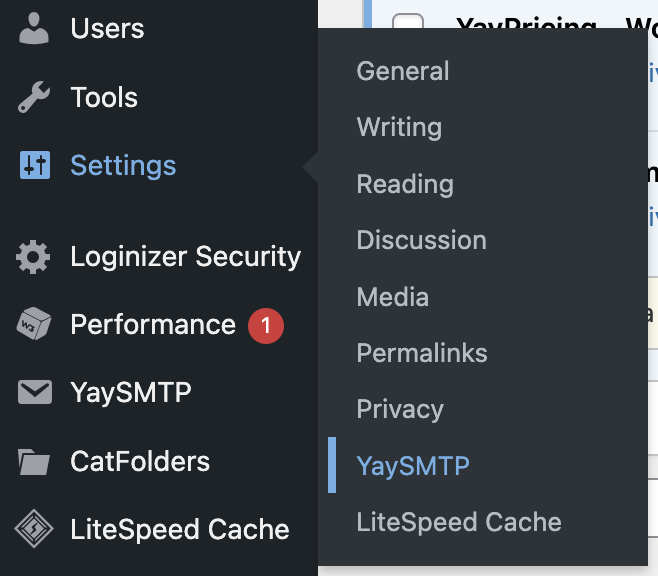Click the red Performance notification badge
This screenshot has height=576, width=658.
pyautogui.click(x=266, y=326)
